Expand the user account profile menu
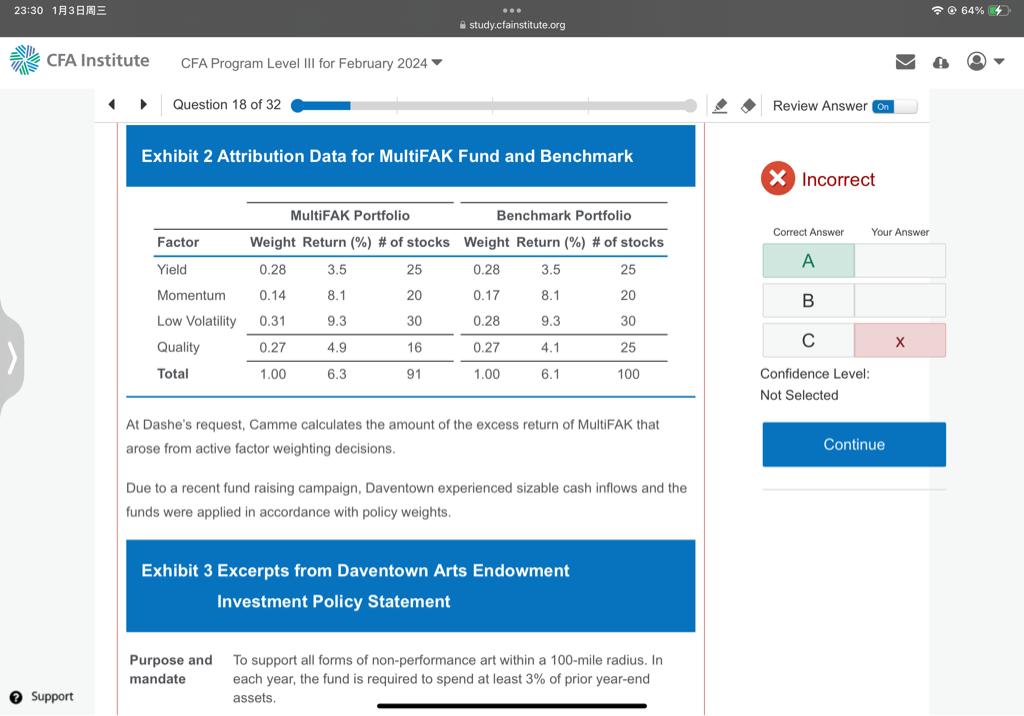The image size is (1024, 716). coord(985,62)
